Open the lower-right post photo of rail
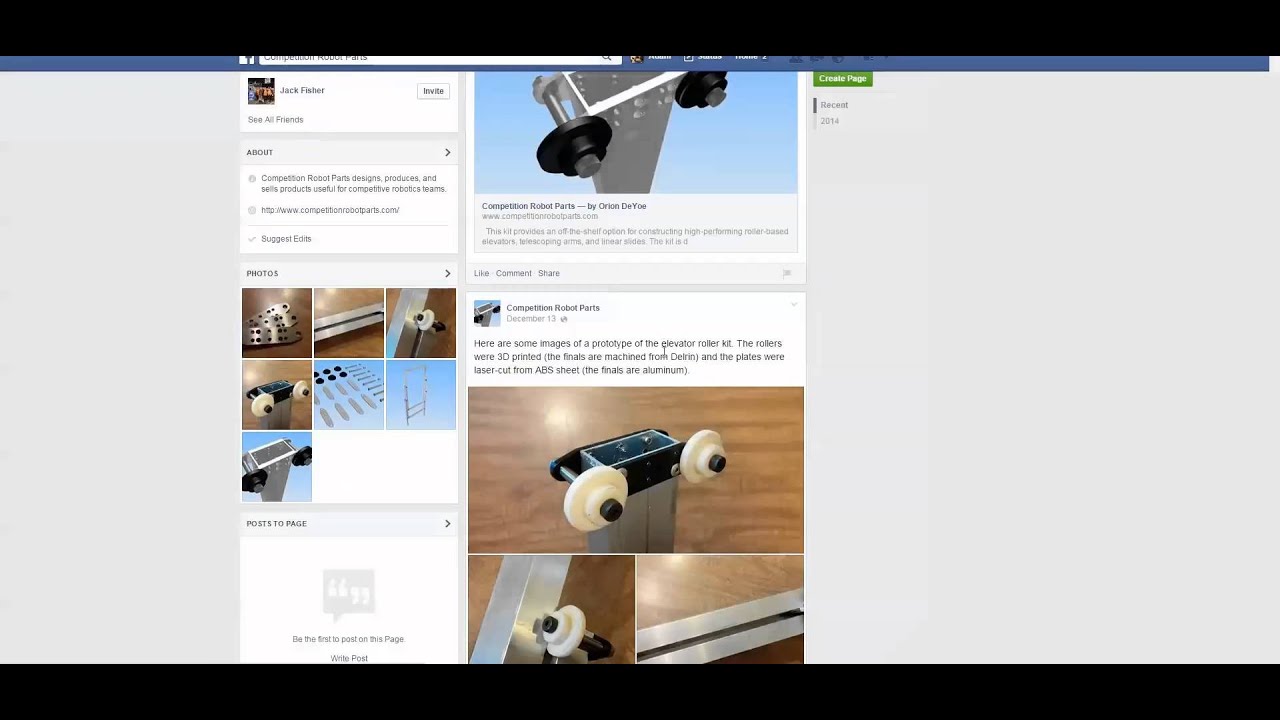Viewport: 1280px width, 720px height. coord(720,609)
